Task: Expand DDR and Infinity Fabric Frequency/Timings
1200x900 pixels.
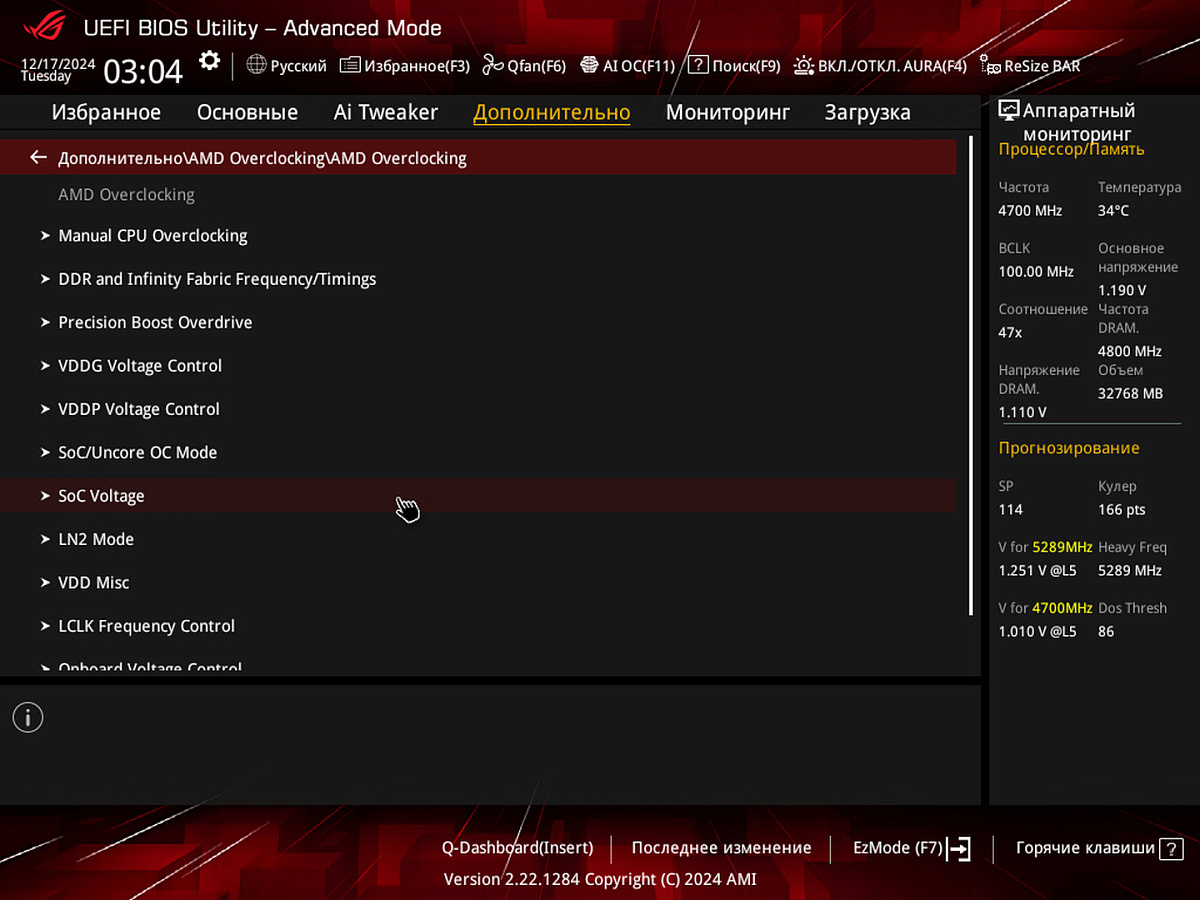Action: pos(478,279)
